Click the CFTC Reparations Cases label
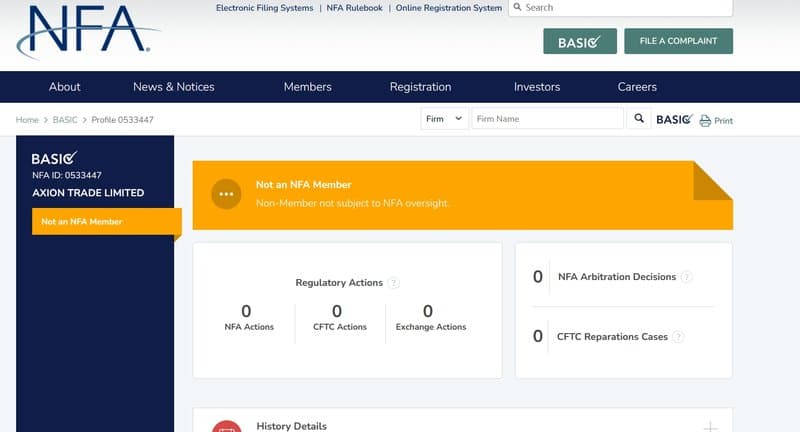The image size is (800, 432). tap(612, 337)
